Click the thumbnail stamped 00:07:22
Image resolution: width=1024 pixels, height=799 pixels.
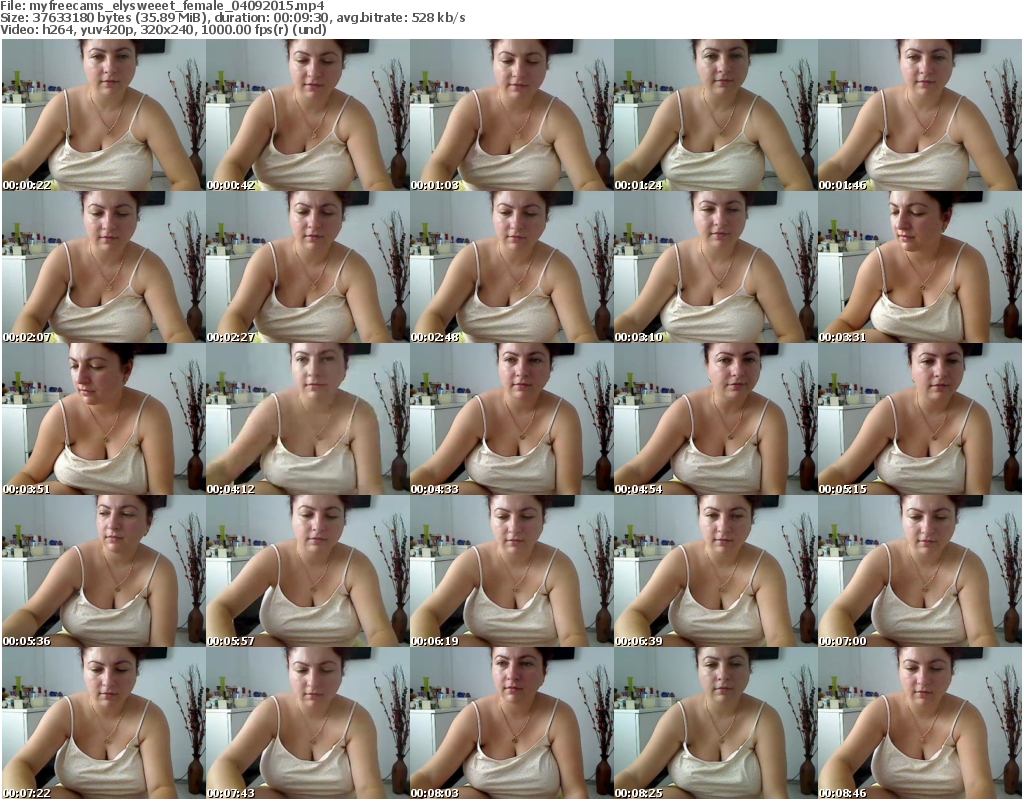click(x=103, y=723)
